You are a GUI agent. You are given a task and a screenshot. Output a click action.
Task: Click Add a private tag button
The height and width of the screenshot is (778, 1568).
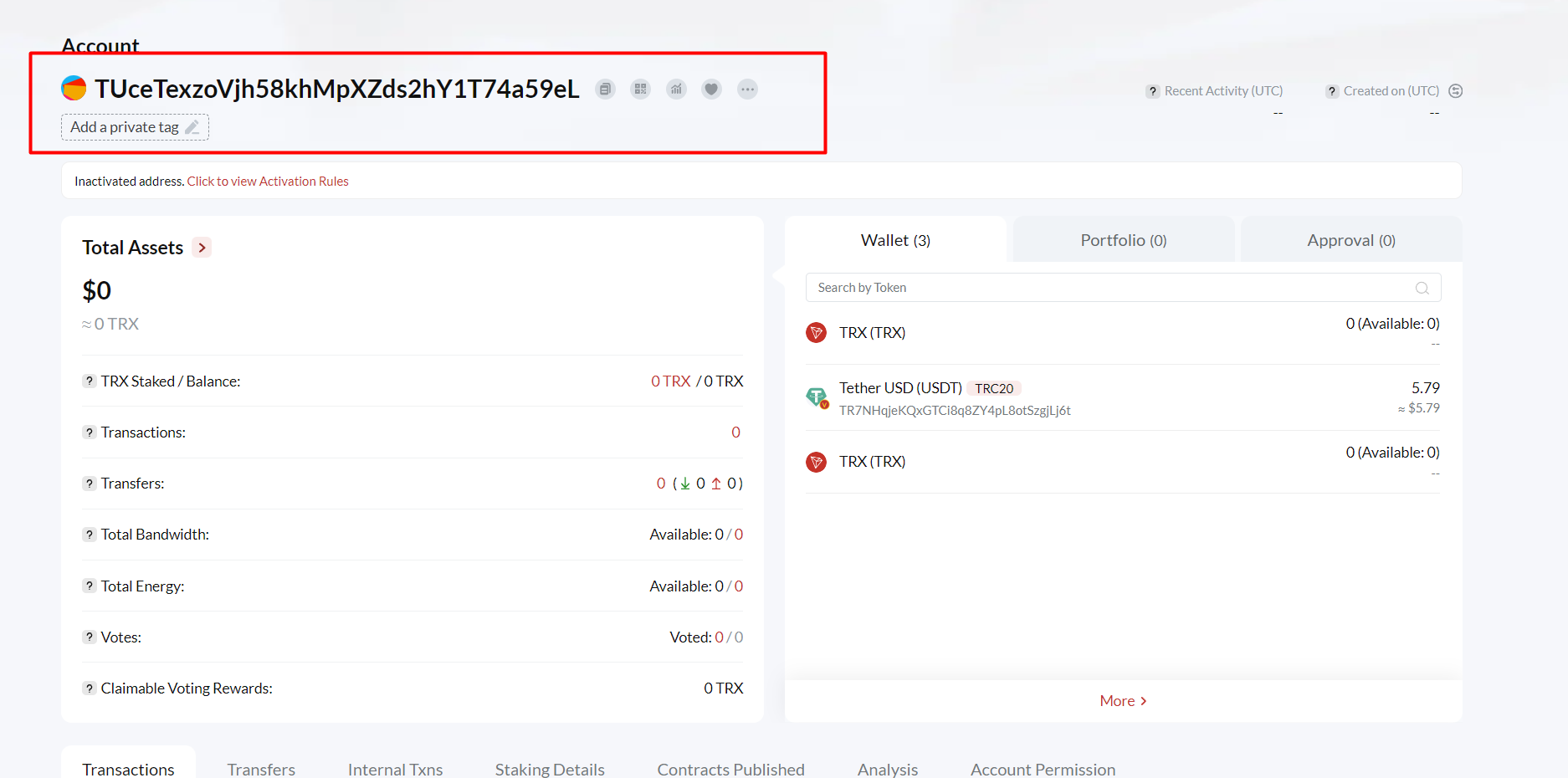tap(135, 127)
